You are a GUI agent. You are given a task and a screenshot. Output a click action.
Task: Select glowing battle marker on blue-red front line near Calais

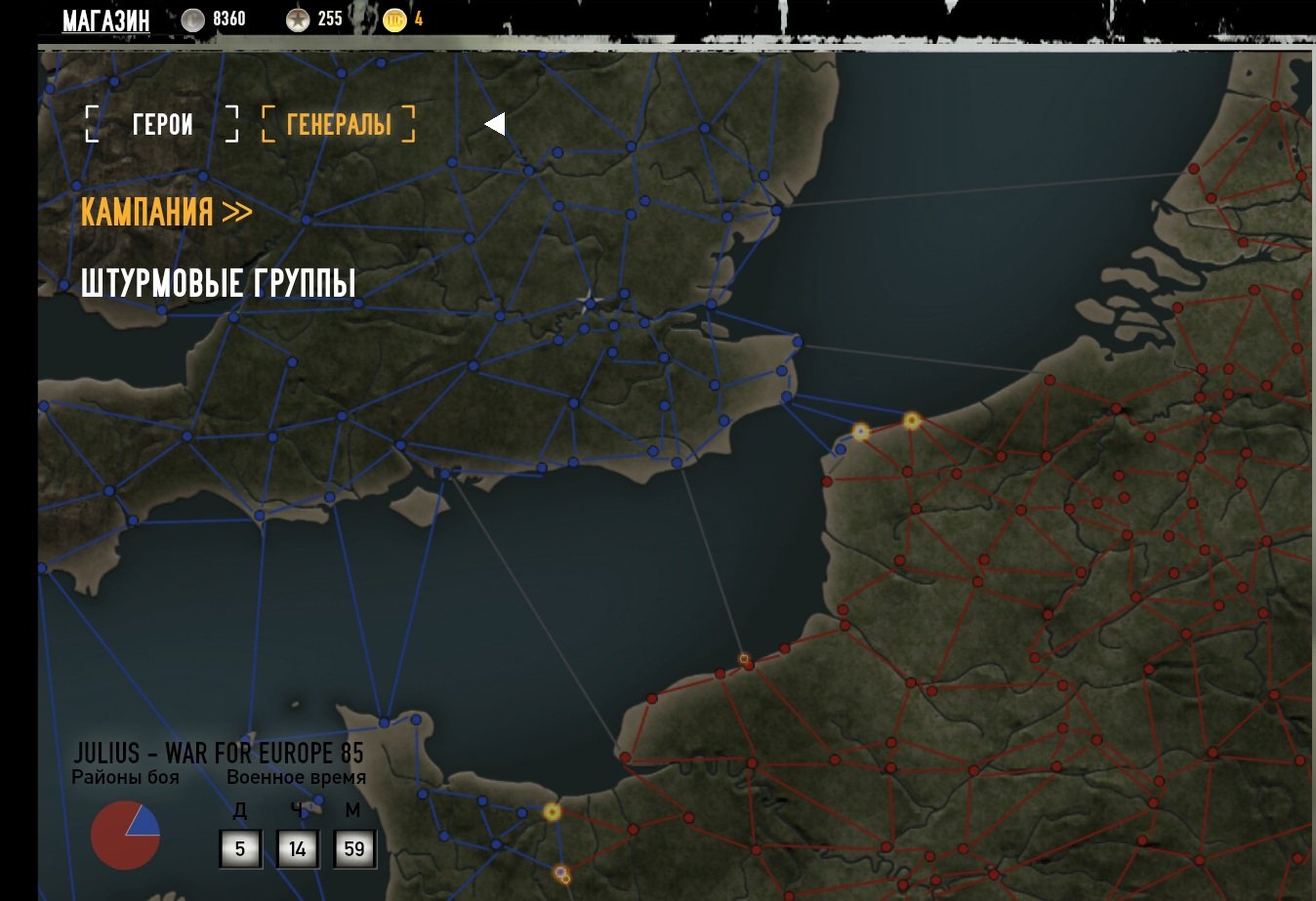(860, 431)
